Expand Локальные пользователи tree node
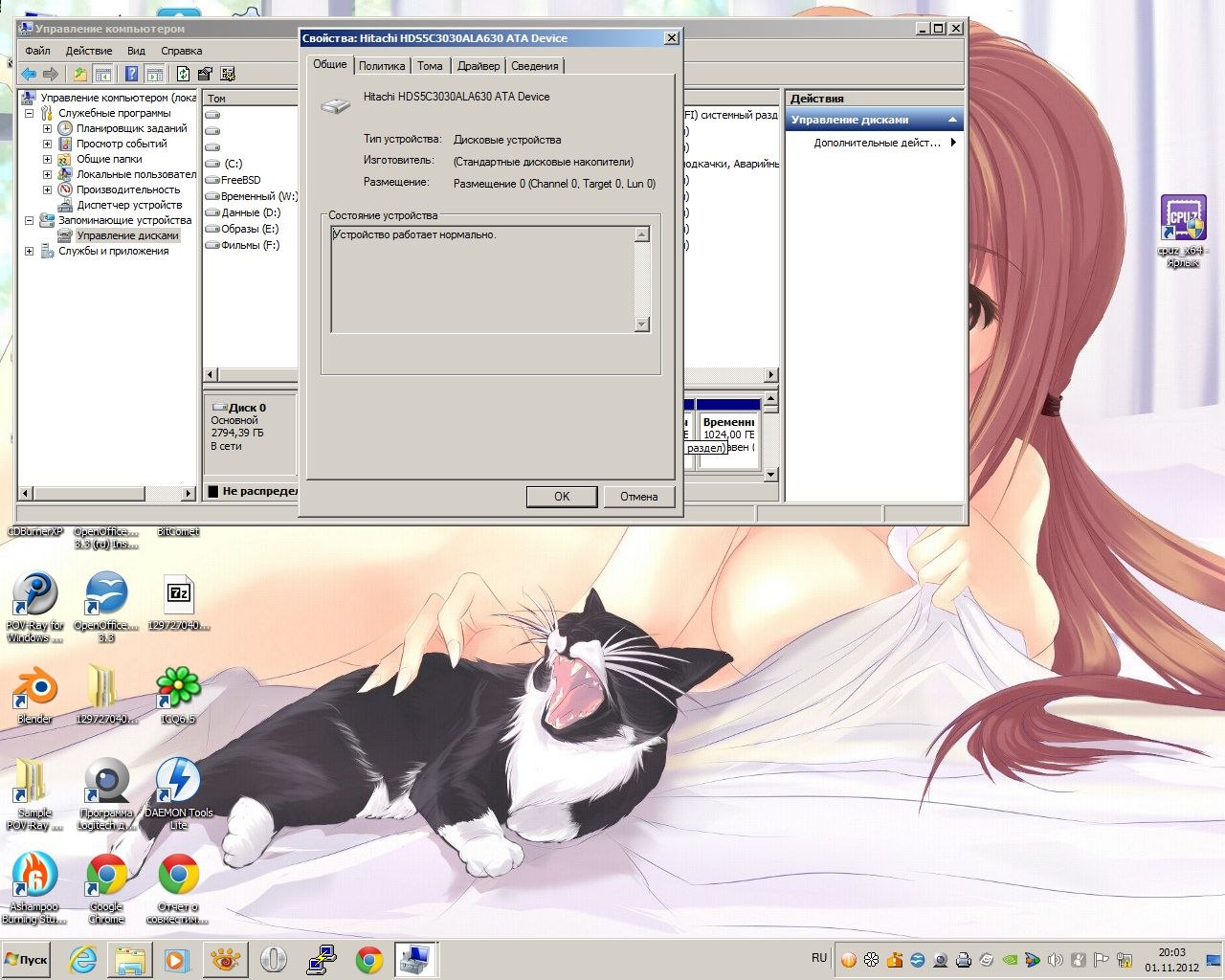Image resolution: width=1225 pixels, height=980 pixels. 47,174
